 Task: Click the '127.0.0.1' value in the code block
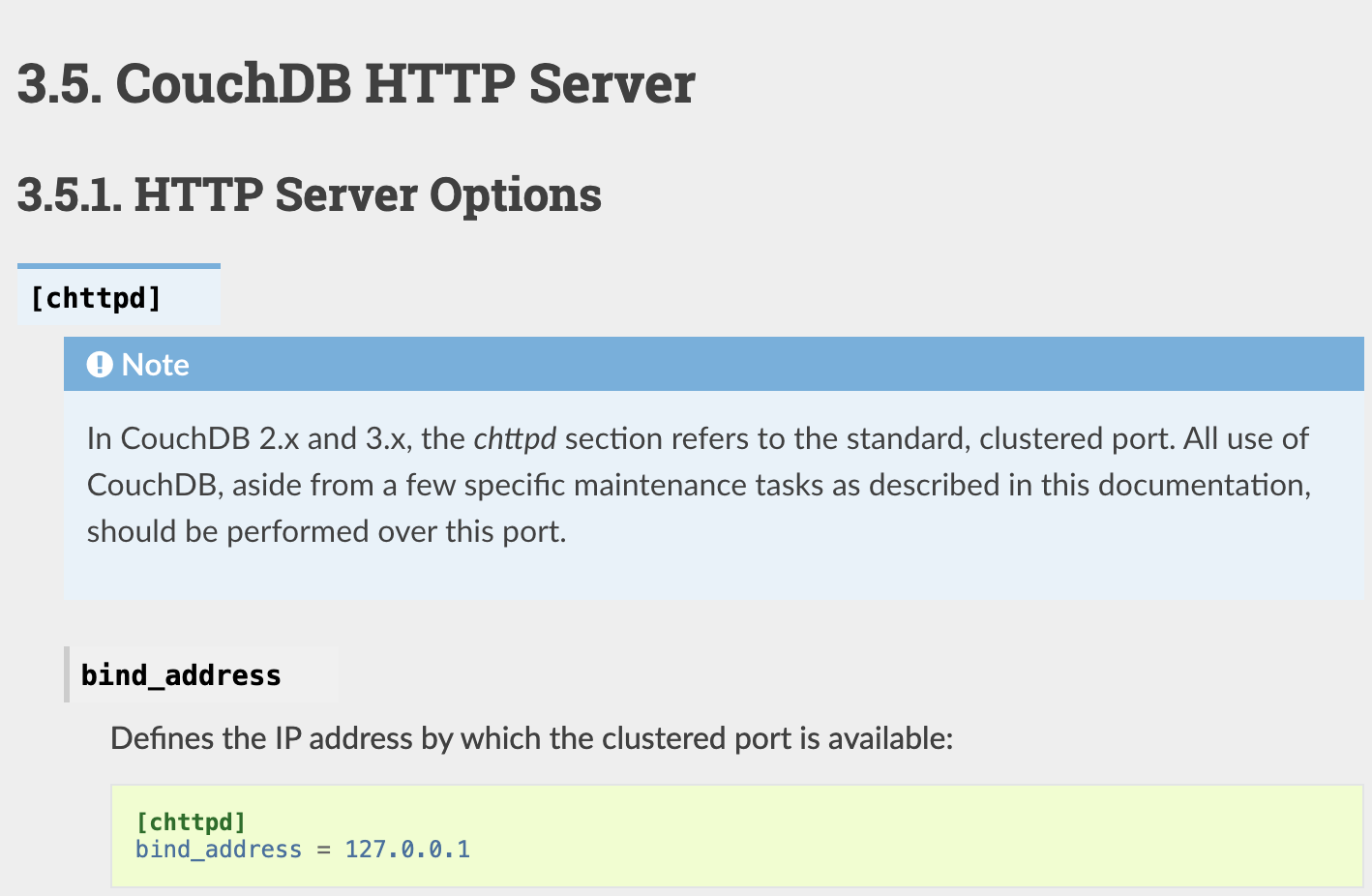(x=407, y=850)
